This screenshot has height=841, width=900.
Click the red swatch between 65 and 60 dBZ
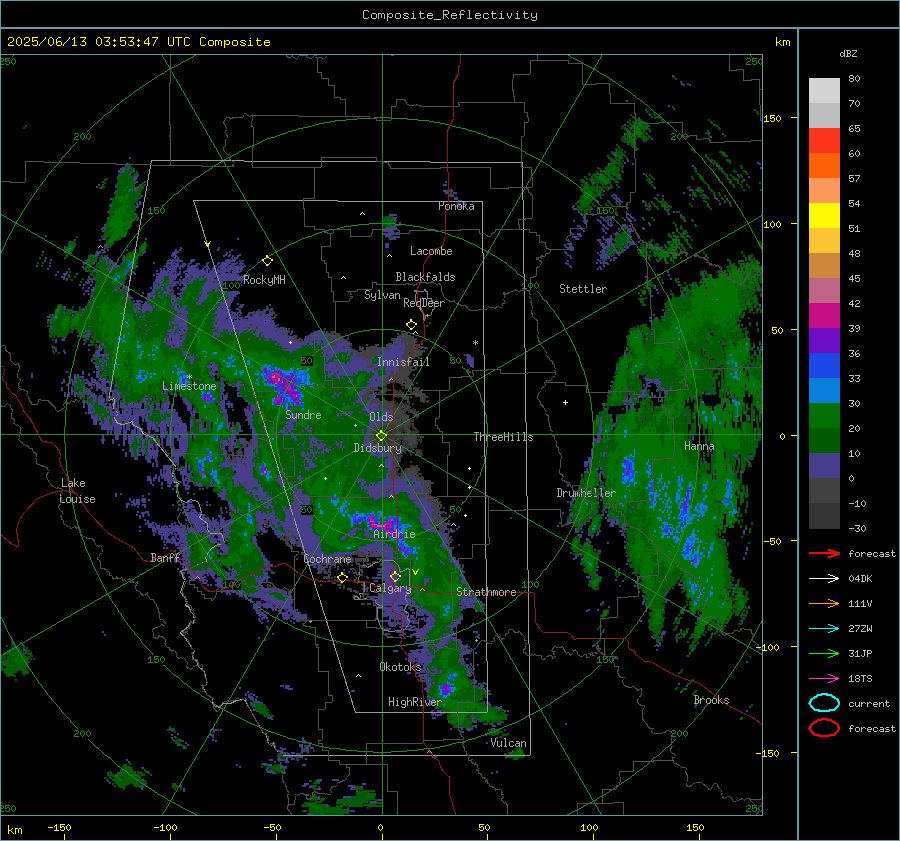824,141
